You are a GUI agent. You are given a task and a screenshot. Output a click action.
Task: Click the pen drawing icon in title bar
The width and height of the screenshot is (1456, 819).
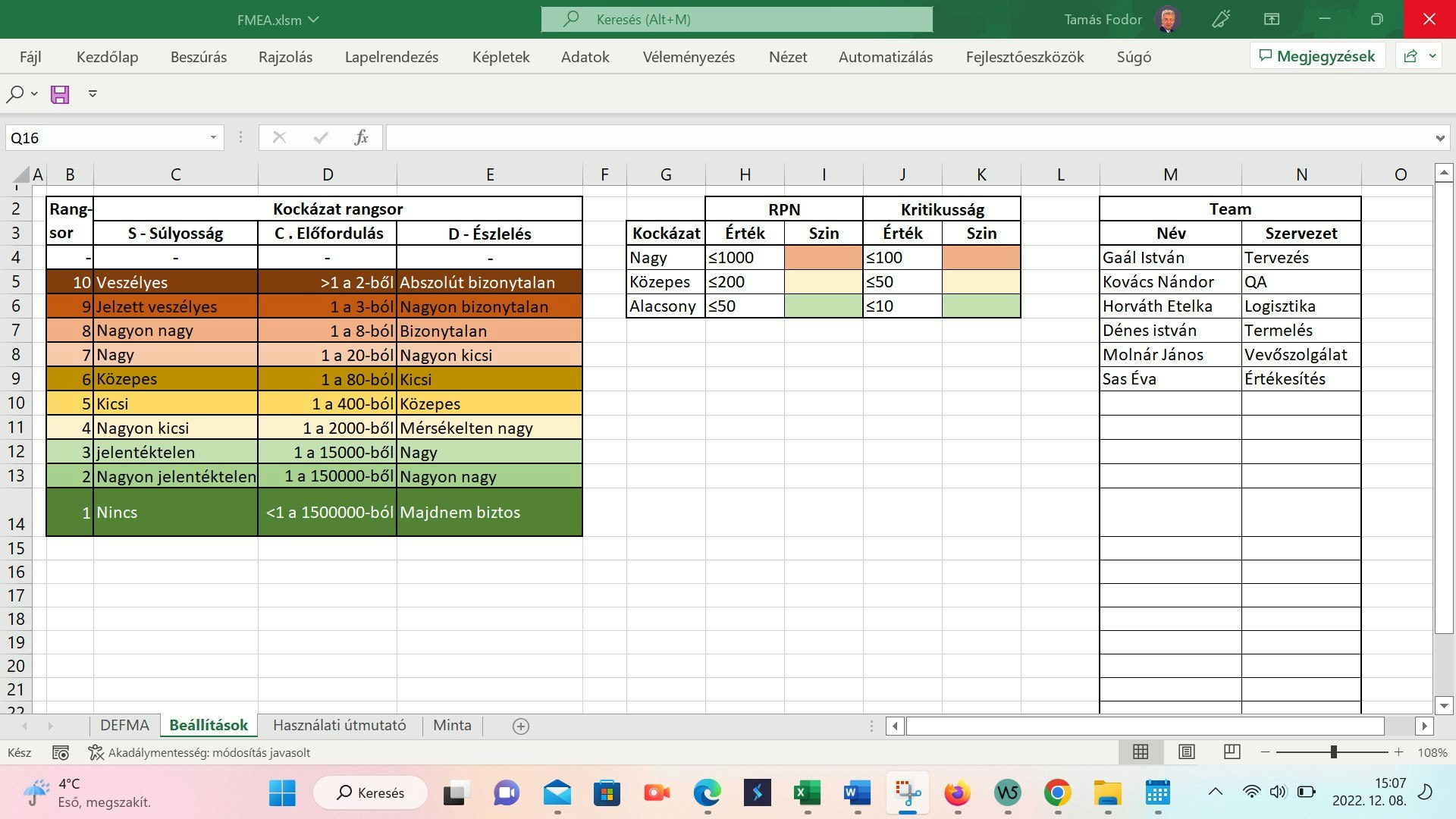pos(1221,20)
